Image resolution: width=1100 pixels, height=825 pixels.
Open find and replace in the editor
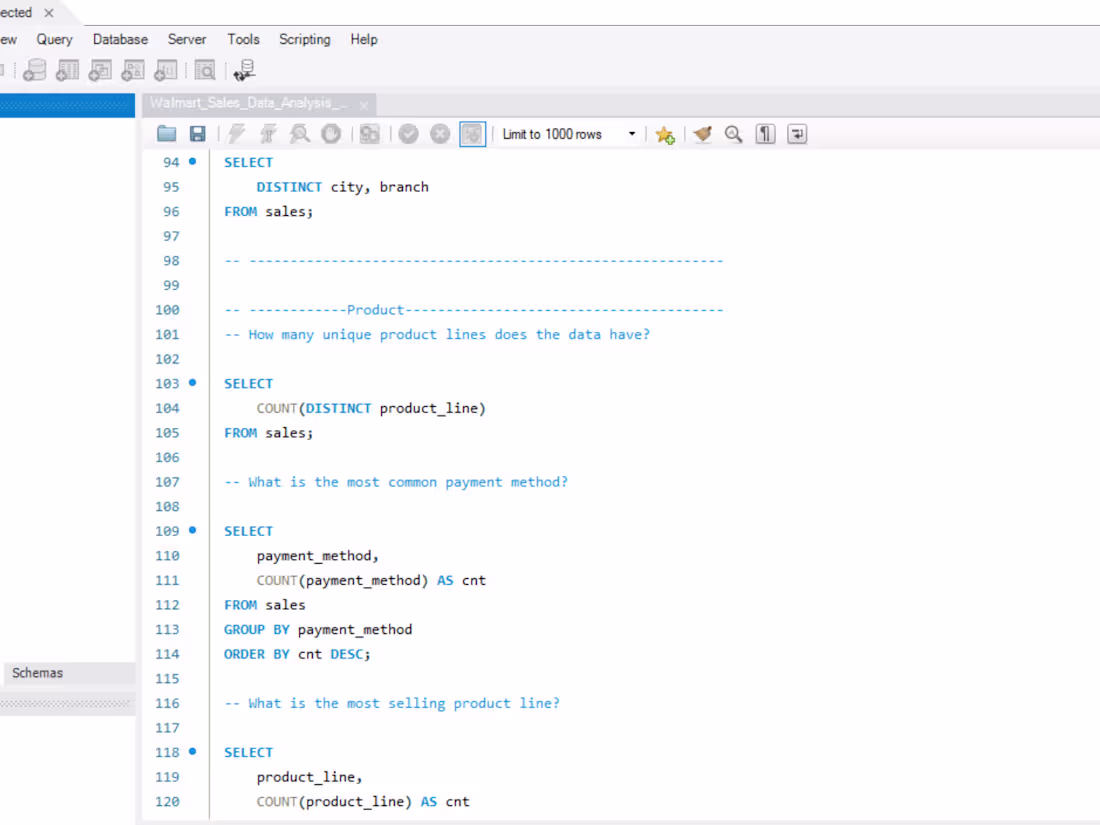coord(734,133)
